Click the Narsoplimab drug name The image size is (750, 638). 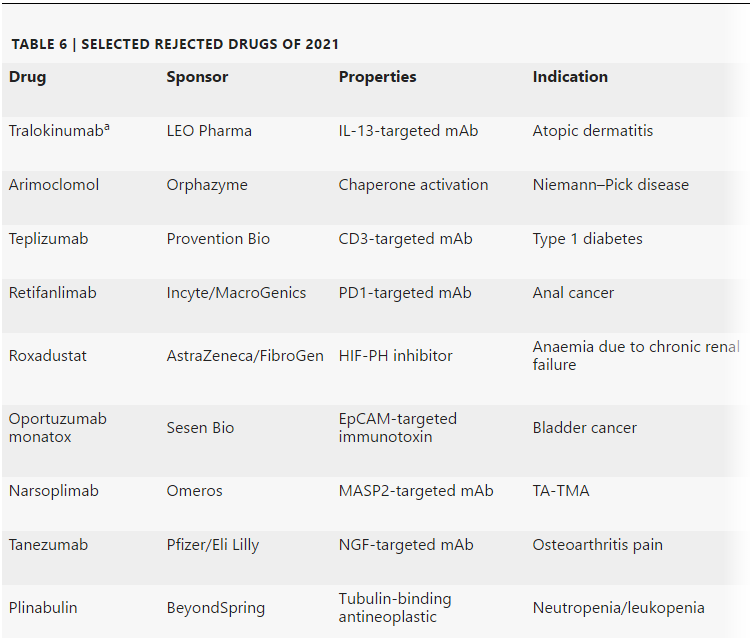[53, 491]
